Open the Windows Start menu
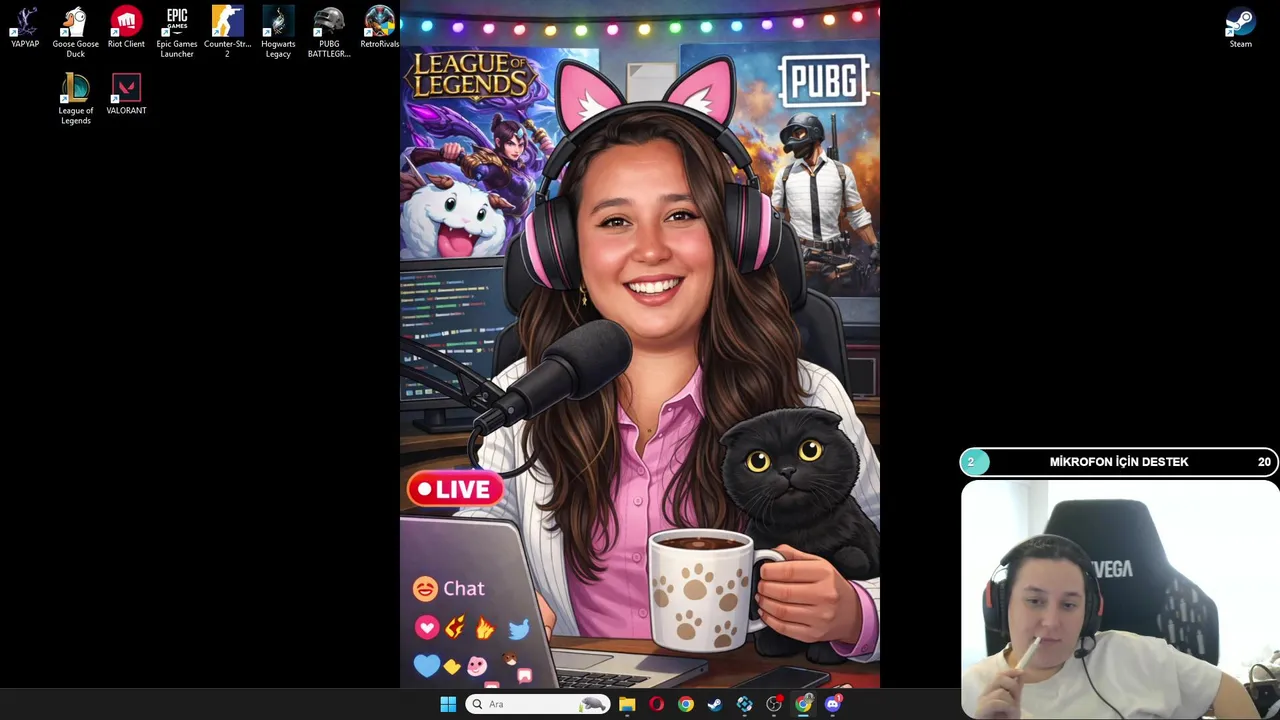1280x720 pixels. point(448,704)
